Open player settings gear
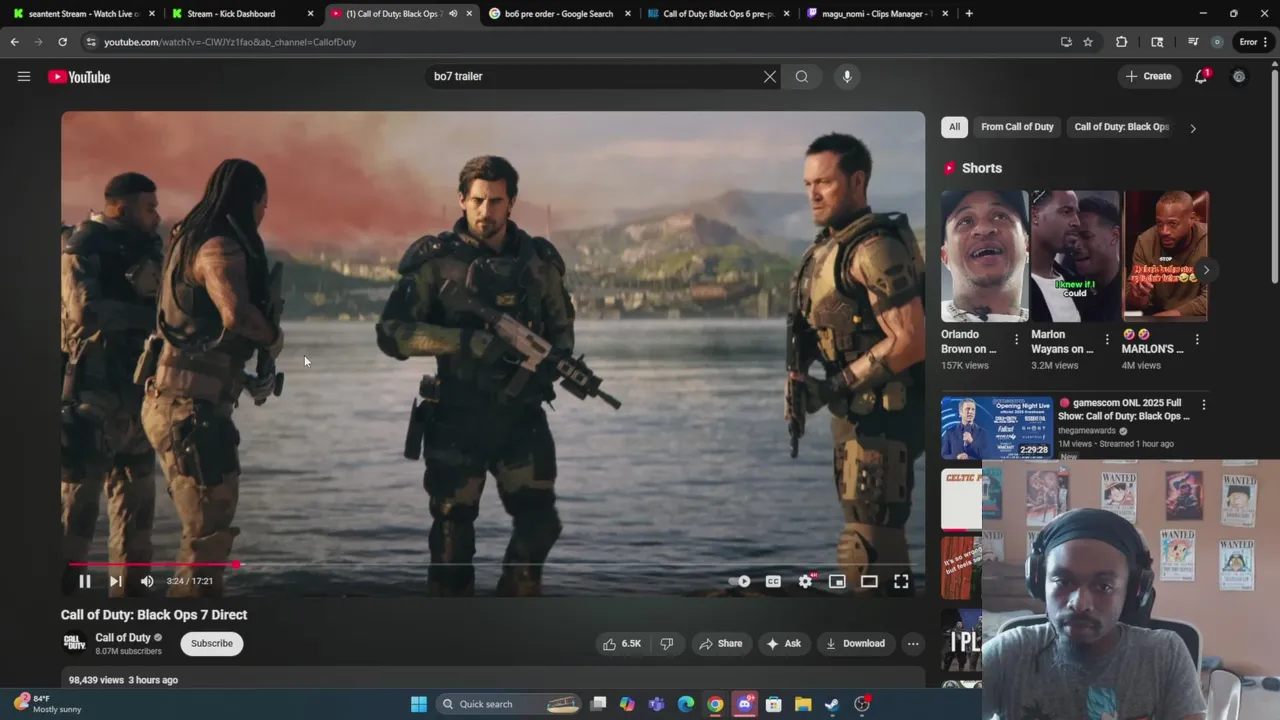Screen dimensions: 1280x720 (x=805, y=581)
